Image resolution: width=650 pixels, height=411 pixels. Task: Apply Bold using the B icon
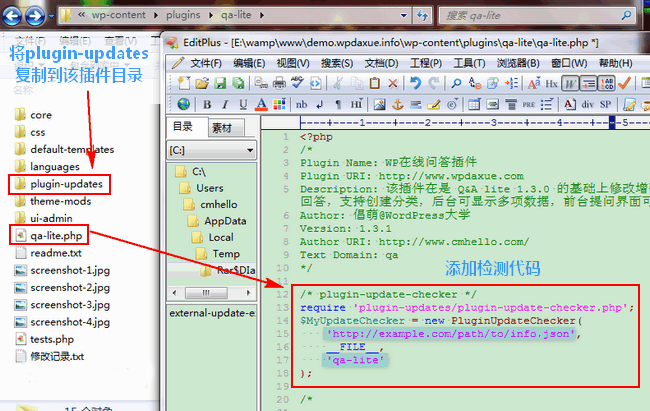(207, 104)
